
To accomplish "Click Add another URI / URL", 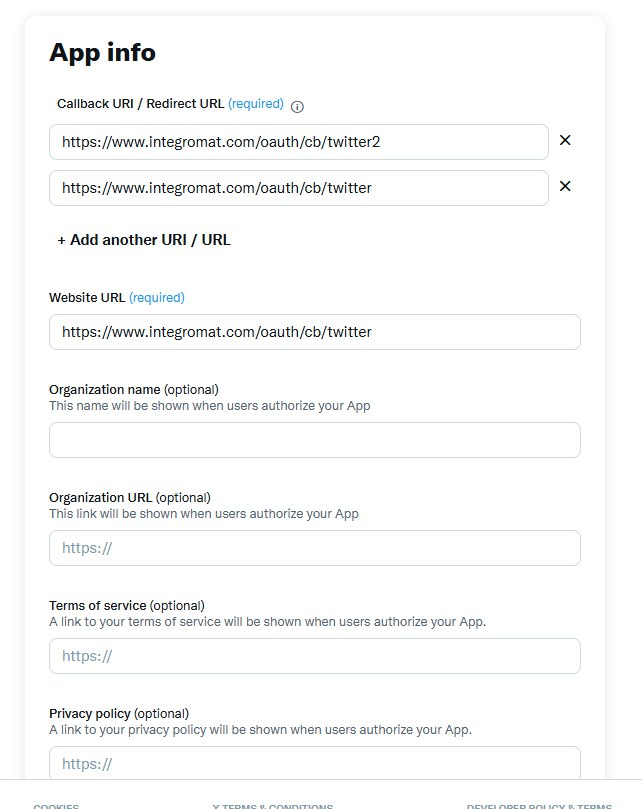I will (144, 240).
